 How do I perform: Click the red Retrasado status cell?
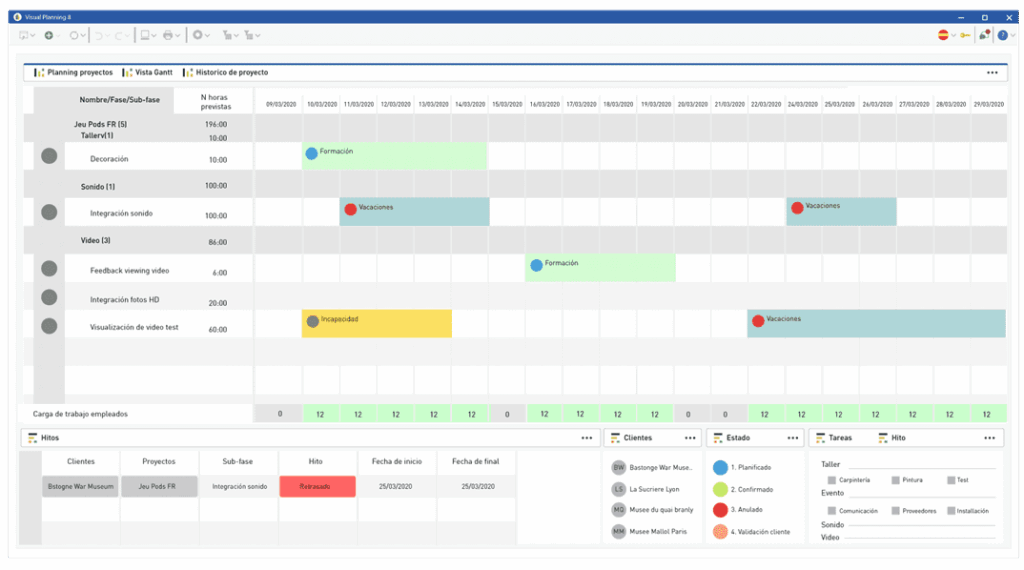pyautogui.click(x=317, y=486)
